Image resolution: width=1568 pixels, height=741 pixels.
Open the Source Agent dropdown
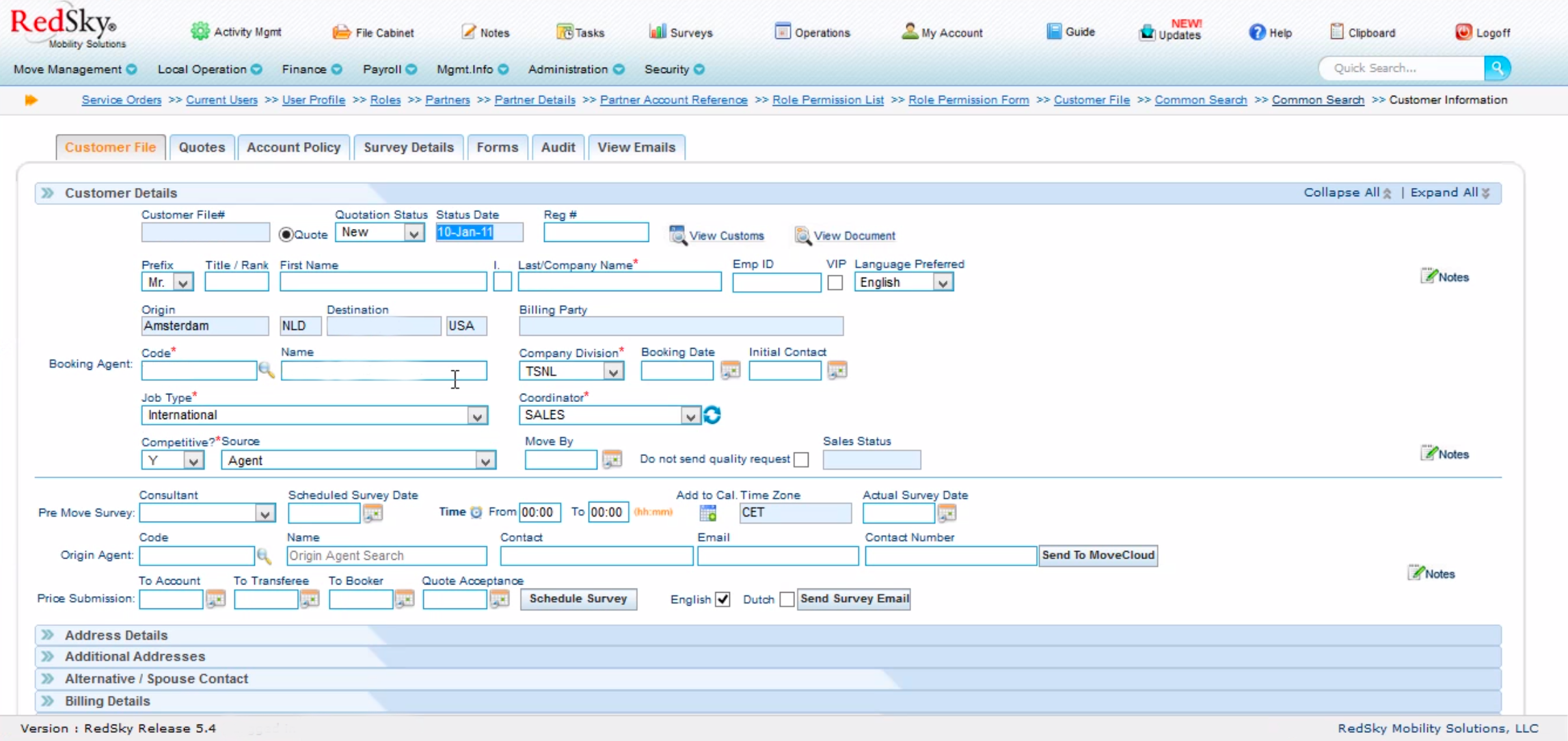(485, 461)
